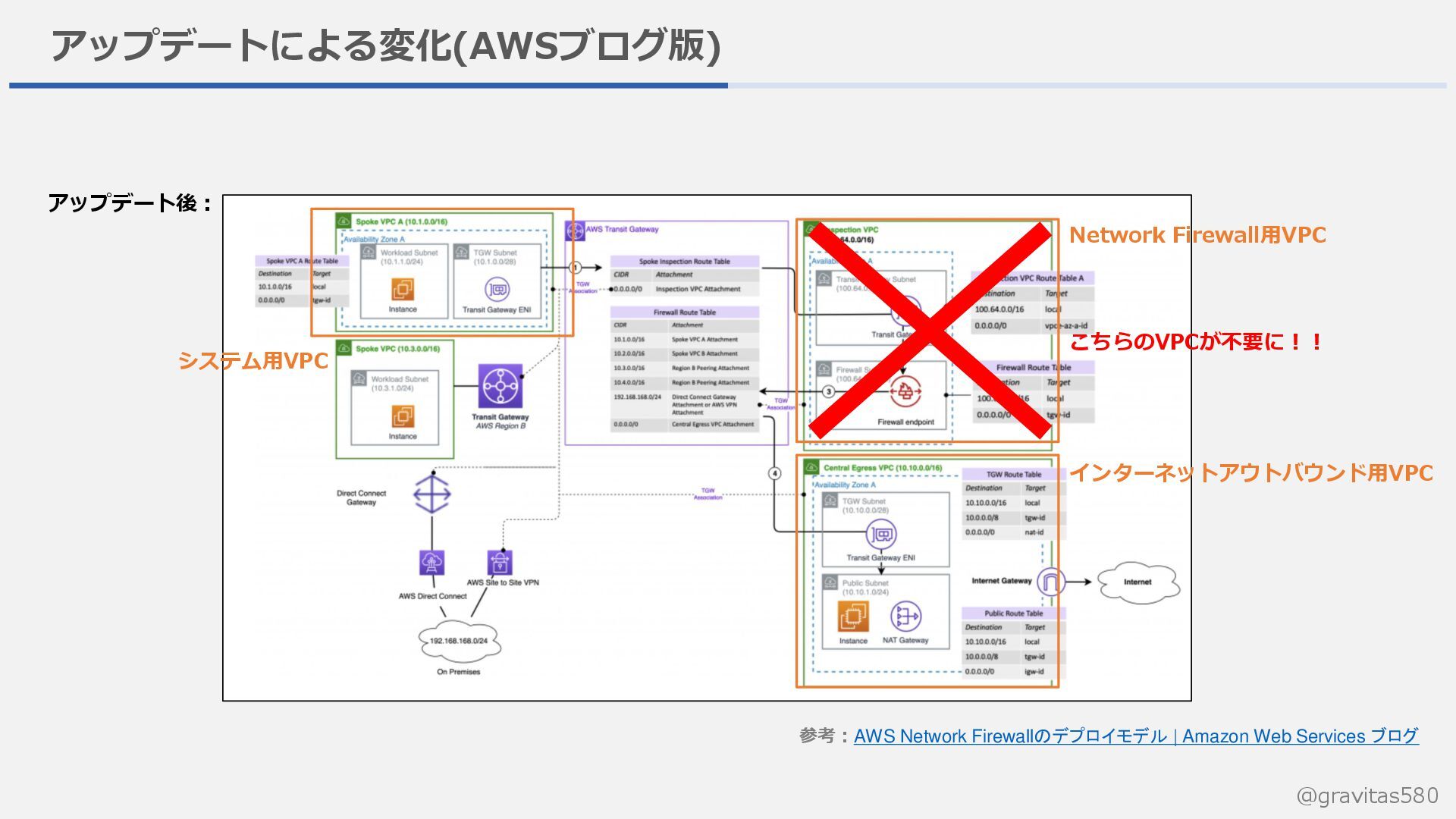Click the vpce-az-a-id target cell
This screenshot has width=1456, height=819.
[1066, 326]
